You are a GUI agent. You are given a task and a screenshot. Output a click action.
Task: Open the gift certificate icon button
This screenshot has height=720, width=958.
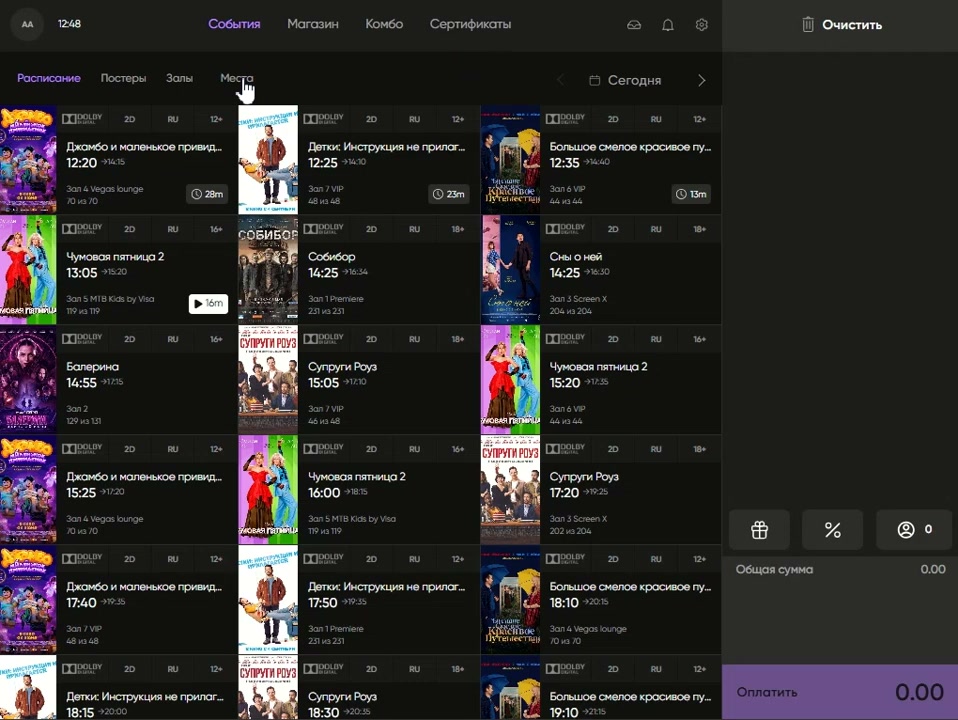click(759, 529)
